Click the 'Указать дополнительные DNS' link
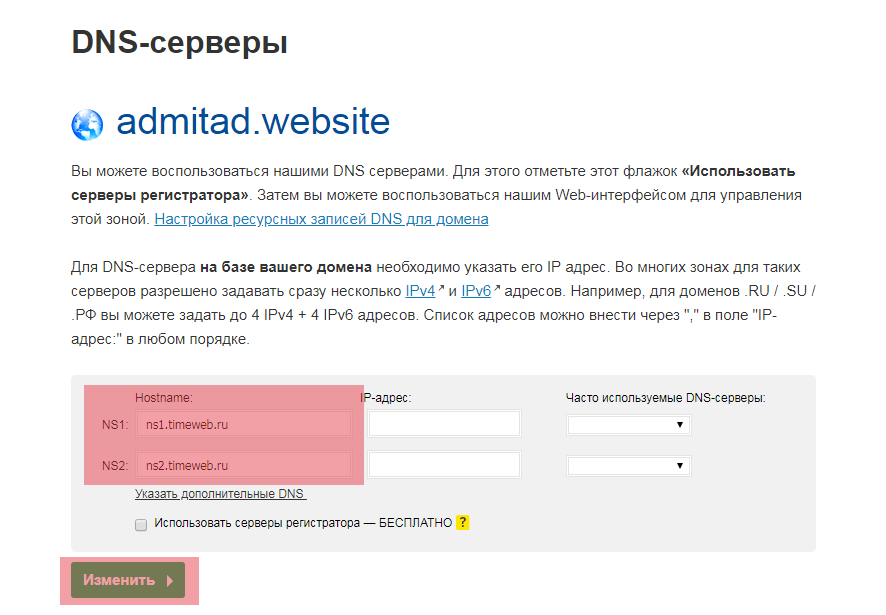The image size is (886, 615). pos(220,494)
